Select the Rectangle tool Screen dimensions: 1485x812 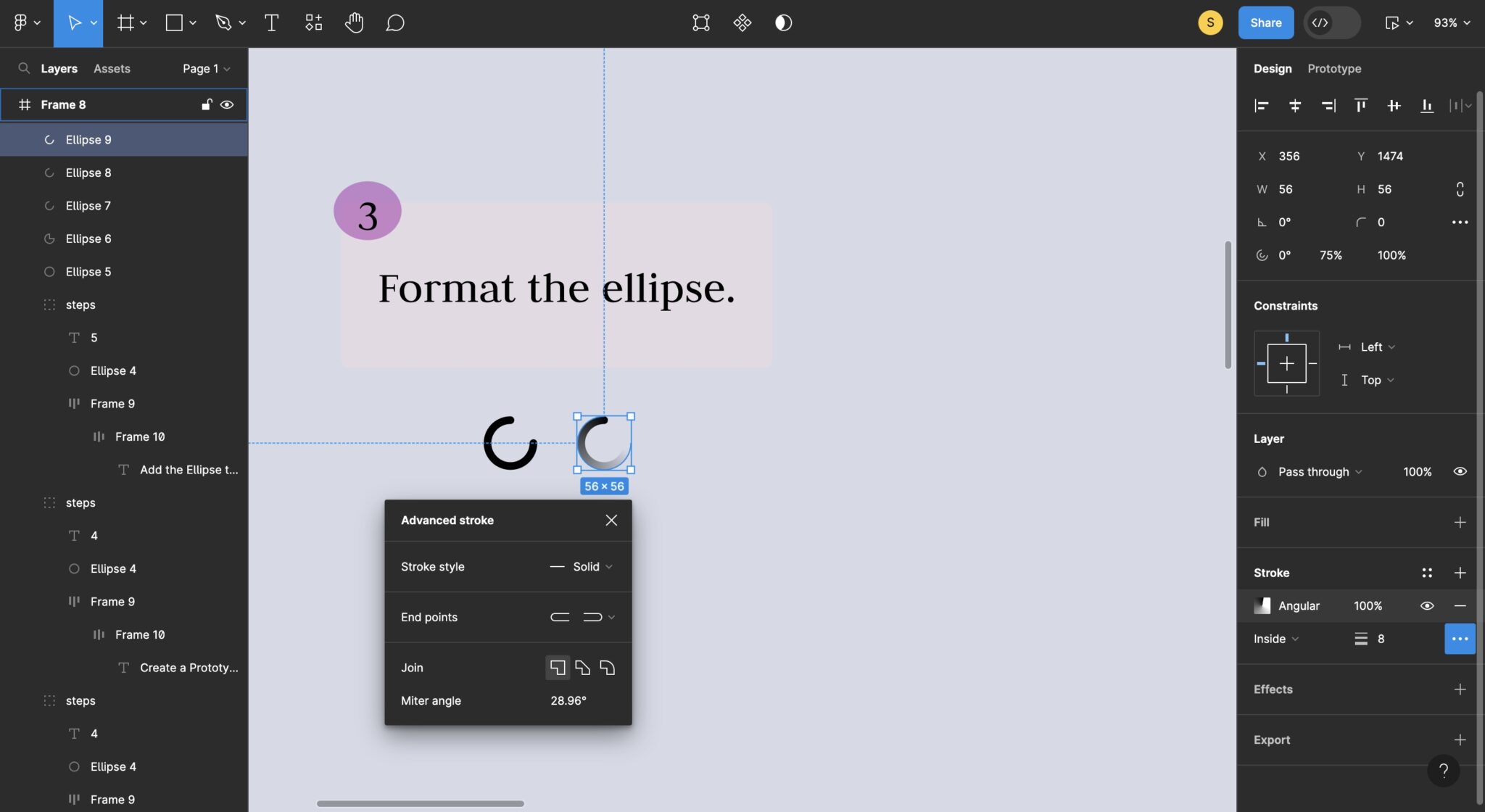pyautogui.click(x=173, y=22)
